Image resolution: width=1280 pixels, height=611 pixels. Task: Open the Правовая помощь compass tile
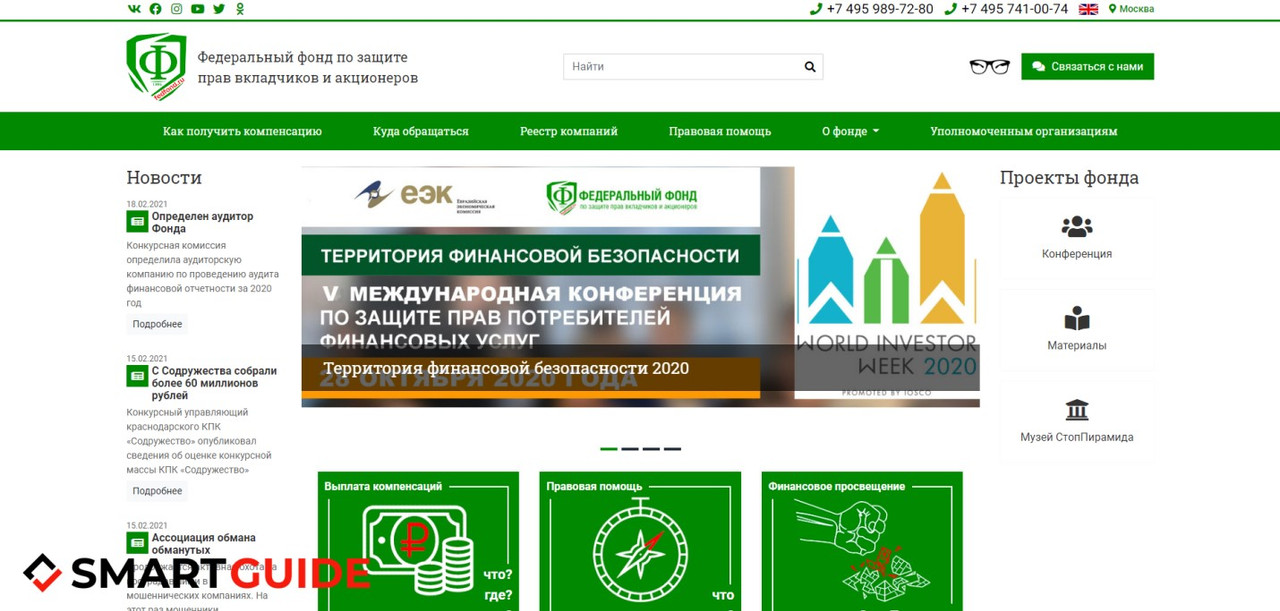click(x=640, y=541)
